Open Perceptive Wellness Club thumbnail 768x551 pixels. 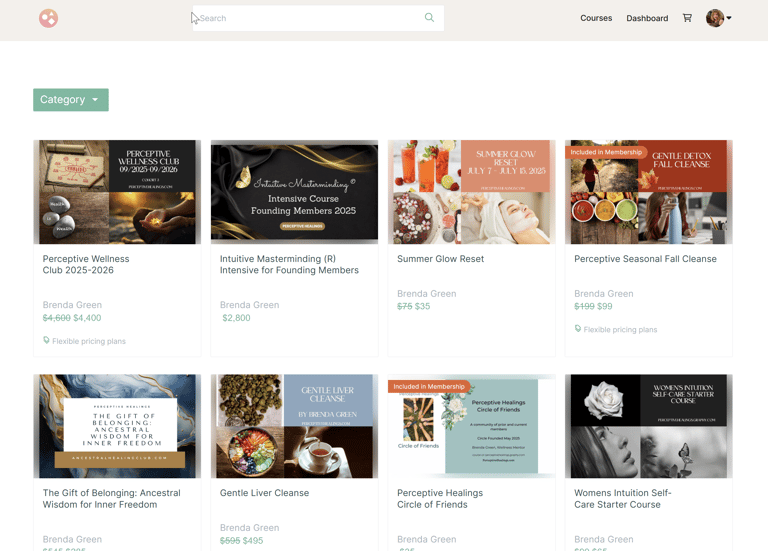coord(117,192)
